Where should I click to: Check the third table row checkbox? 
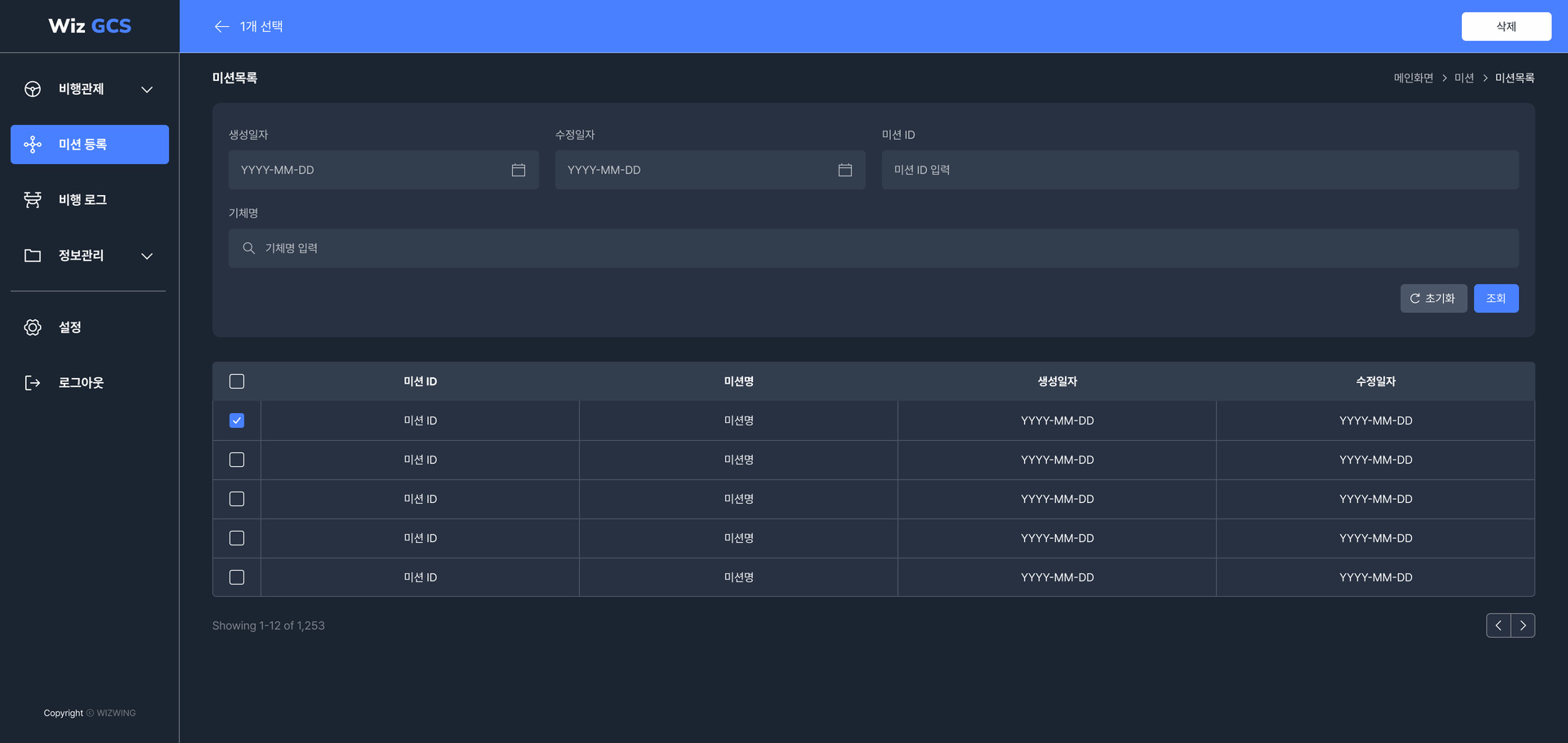point(237,499)
